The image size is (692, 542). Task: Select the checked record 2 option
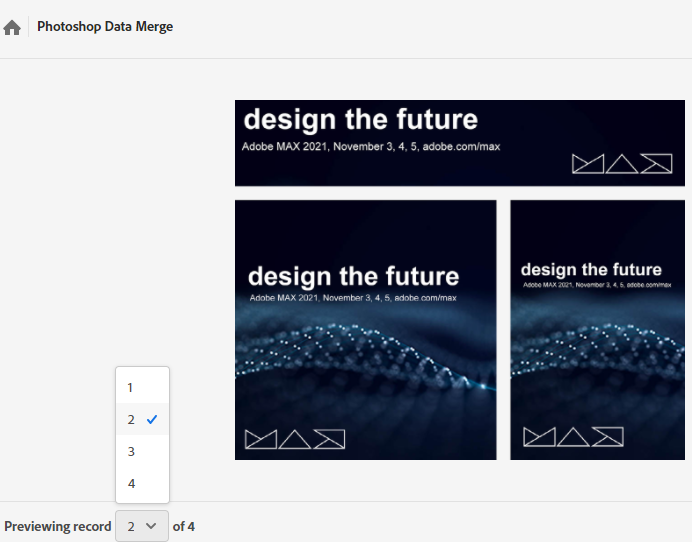(x=142, y=419)
